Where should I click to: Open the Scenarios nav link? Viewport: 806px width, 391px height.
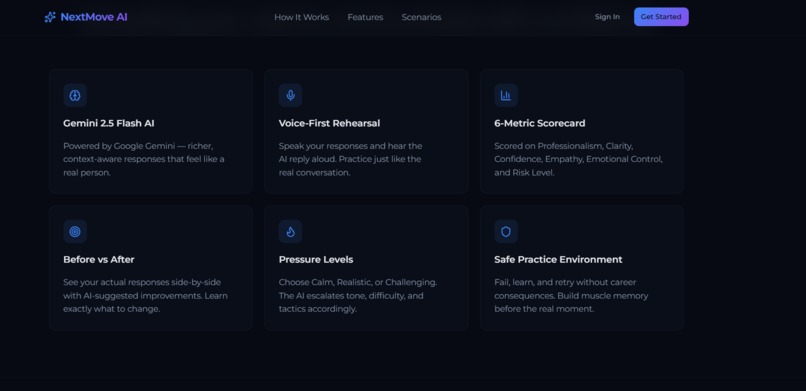(x=421, y=17)
